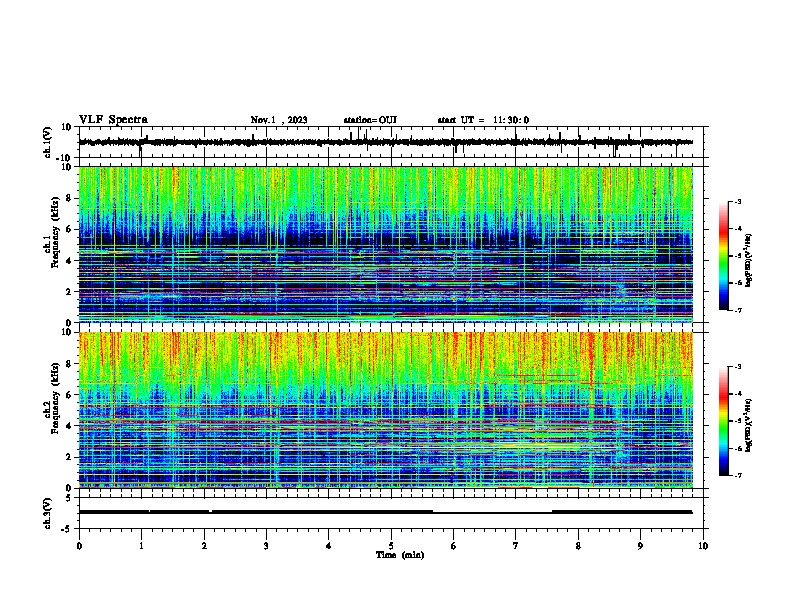Click the ch.1 color bar log(PSD) label
The width and height of the screenshot is (792, 612).
click(x=748, y=260)
